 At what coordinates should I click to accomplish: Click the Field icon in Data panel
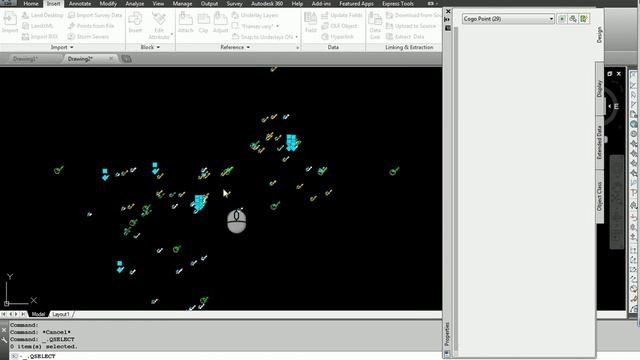(311, 23)
